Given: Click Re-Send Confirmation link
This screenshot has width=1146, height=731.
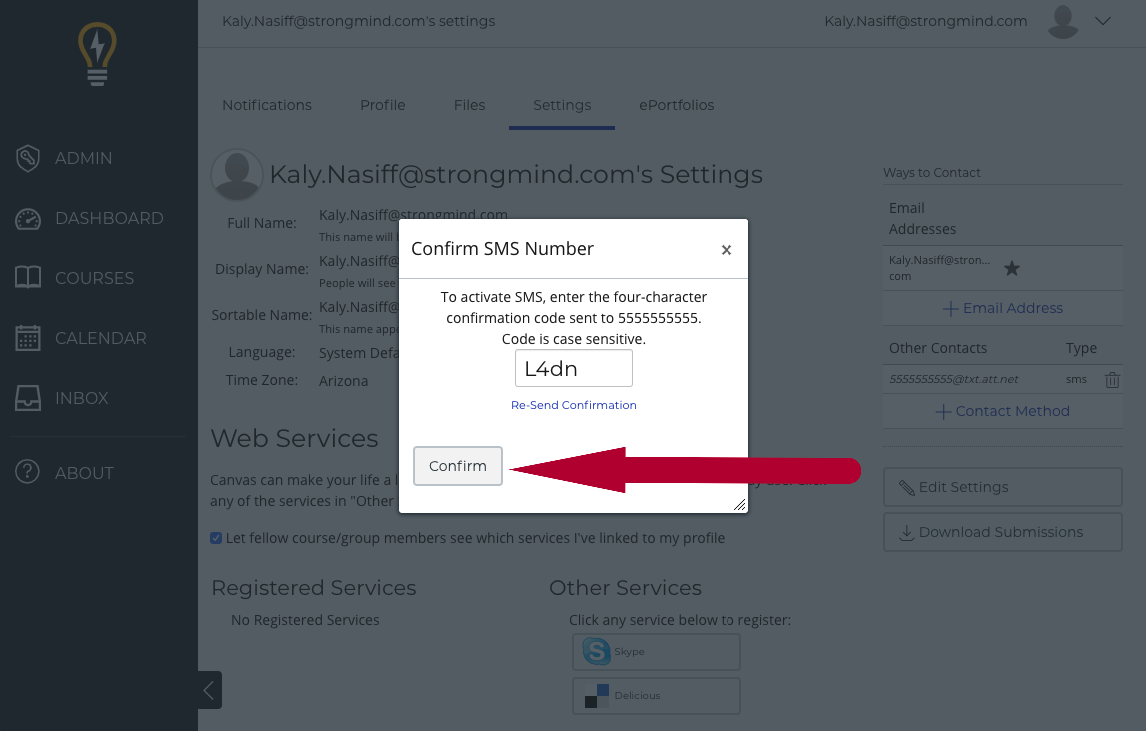Looking at the screenshot, I should click(x=573, y=405).
